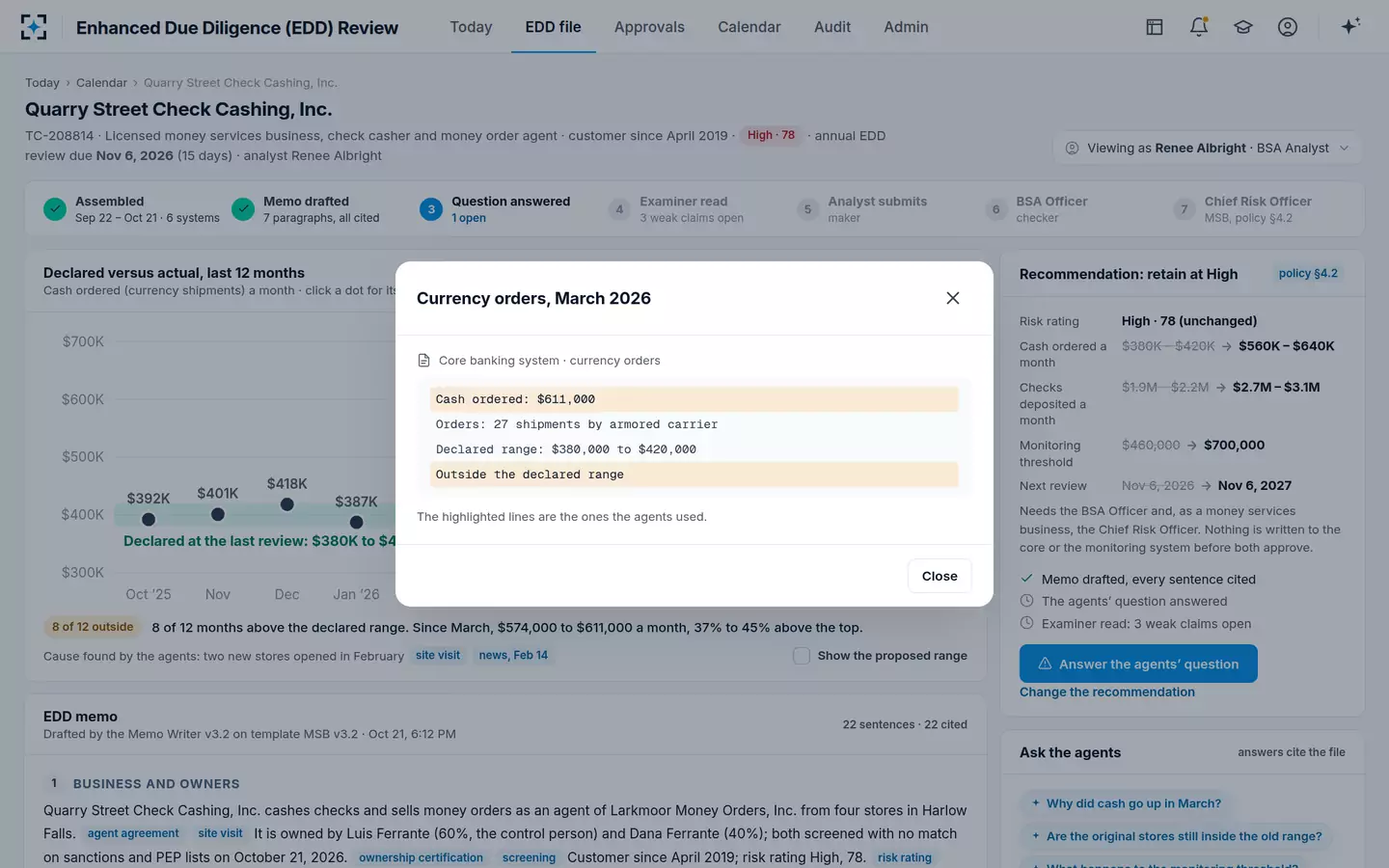Viewport: 1389px width, 868px height.
Task: Select step 4 Examiner read circle
Action: coord(619,209)
